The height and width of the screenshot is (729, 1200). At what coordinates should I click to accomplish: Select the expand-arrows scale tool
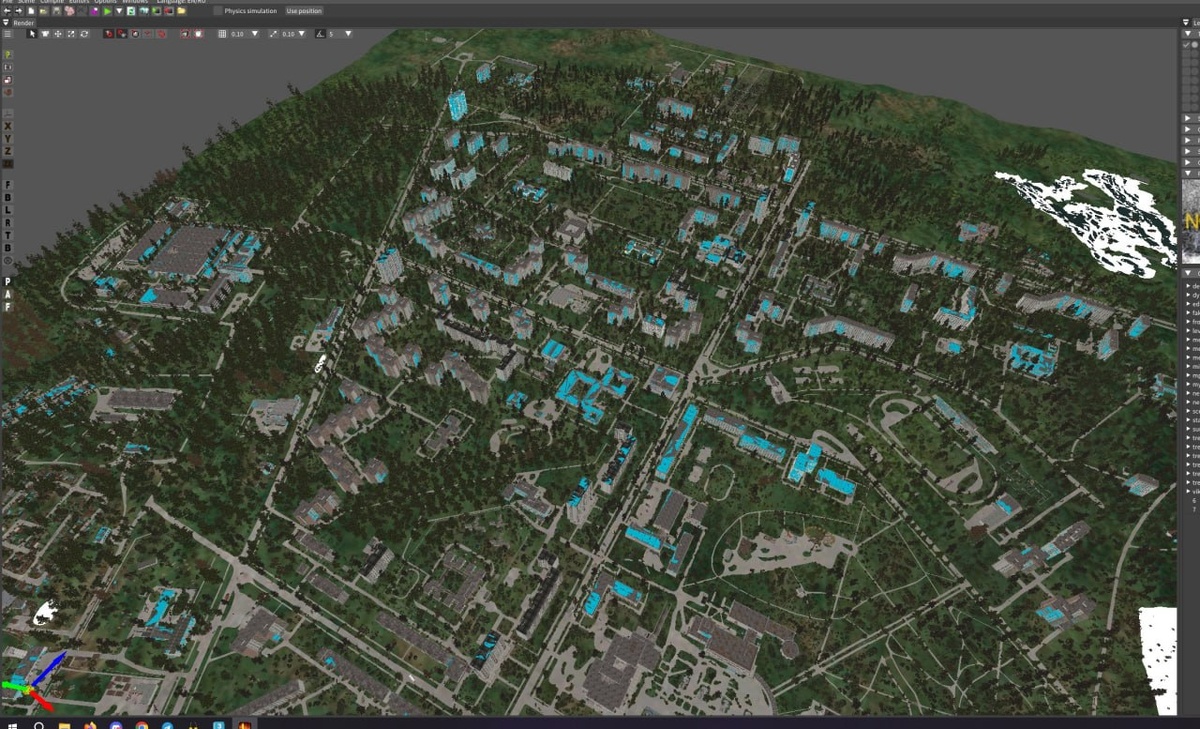(x=71, y=34)
